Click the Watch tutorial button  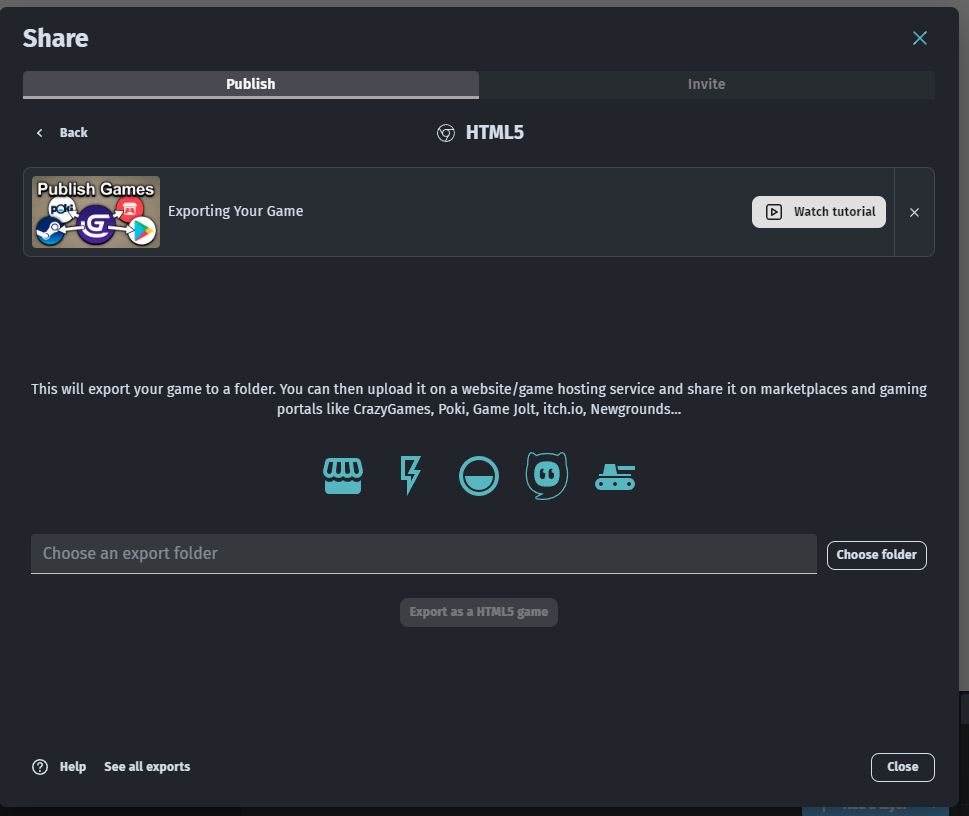pyautogui.click(x=818, y=212)
